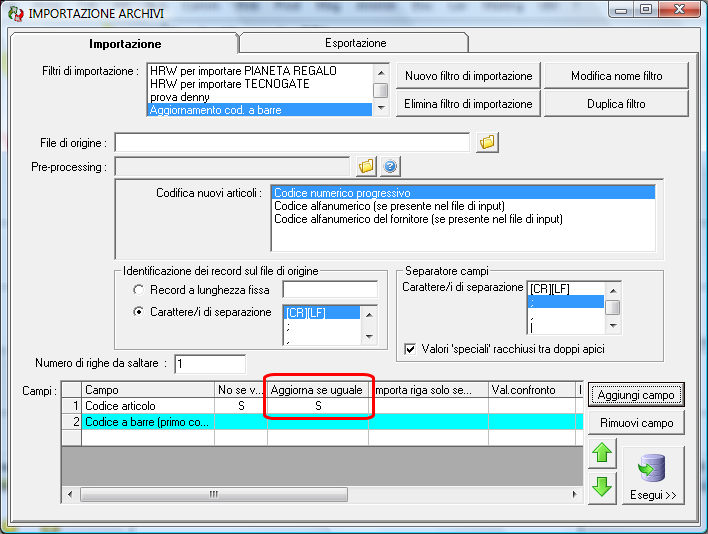Viewport: 708px width, 534px height.
Task: Click Modifica nome filtro button
Action: 616,76
